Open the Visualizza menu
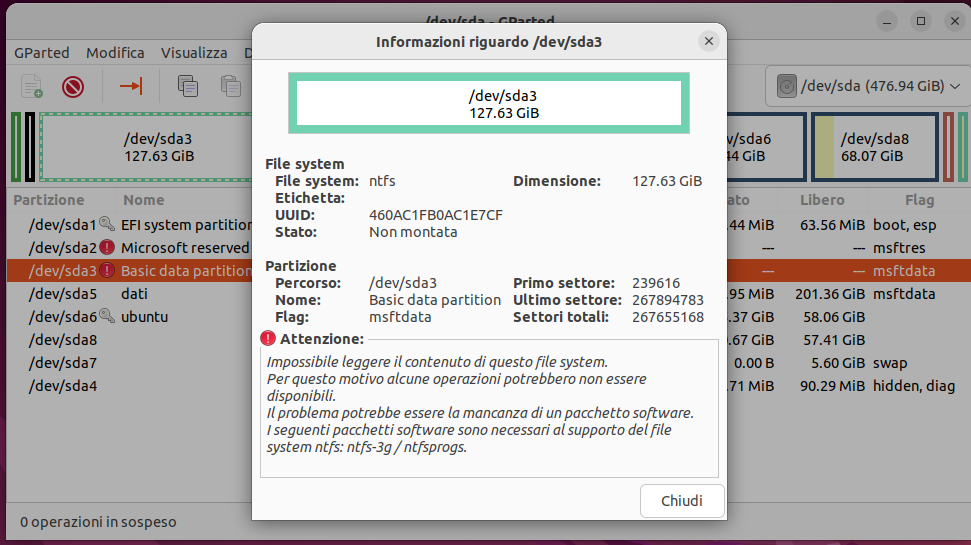 point(194,53)
